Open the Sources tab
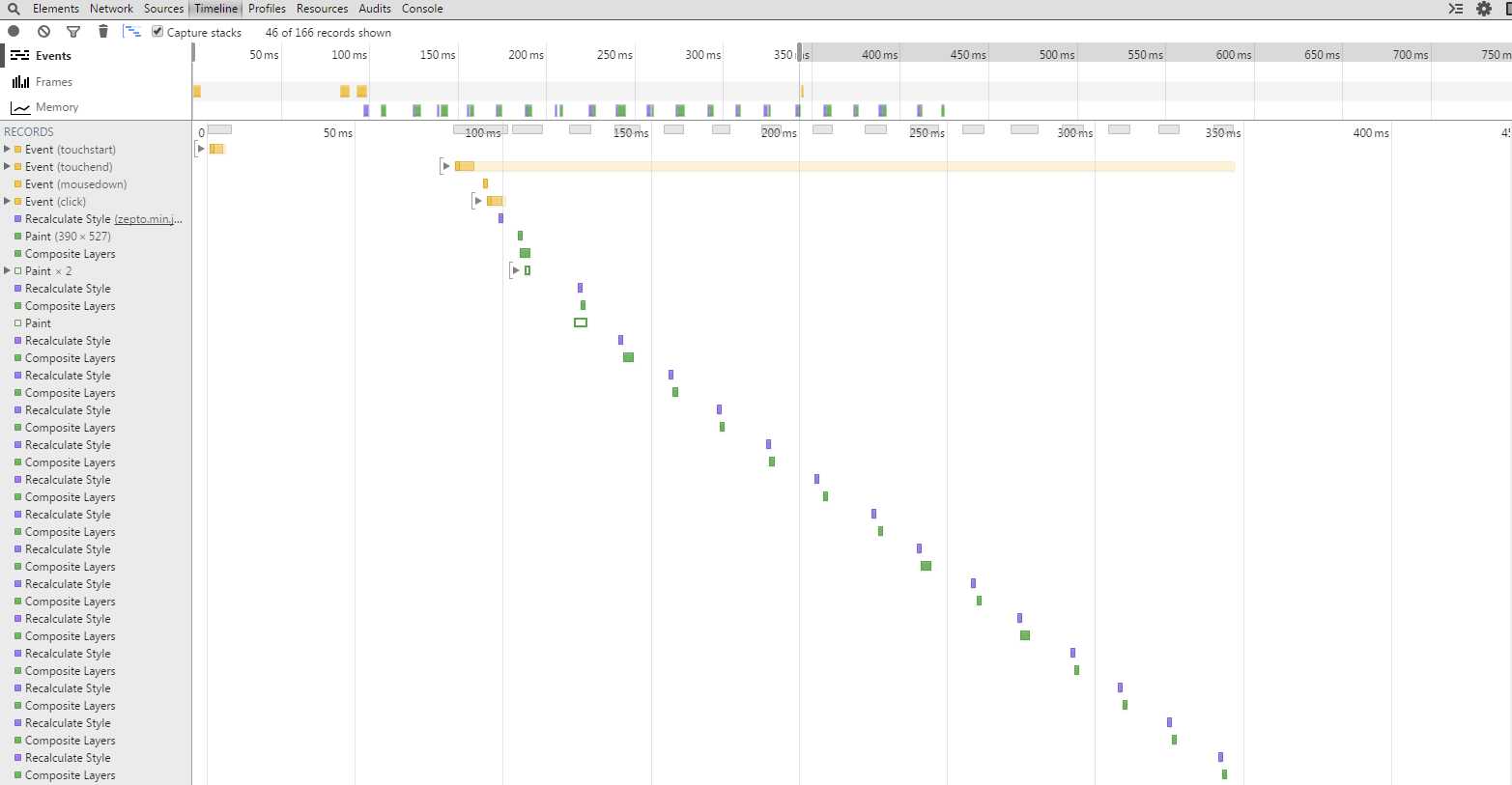The height and width of the screenshot is (785, 1512). pos(163,9)
